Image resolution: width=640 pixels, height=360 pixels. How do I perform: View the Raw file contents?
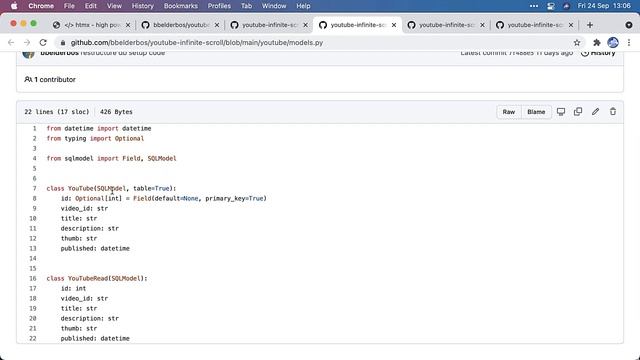point(509,112)
